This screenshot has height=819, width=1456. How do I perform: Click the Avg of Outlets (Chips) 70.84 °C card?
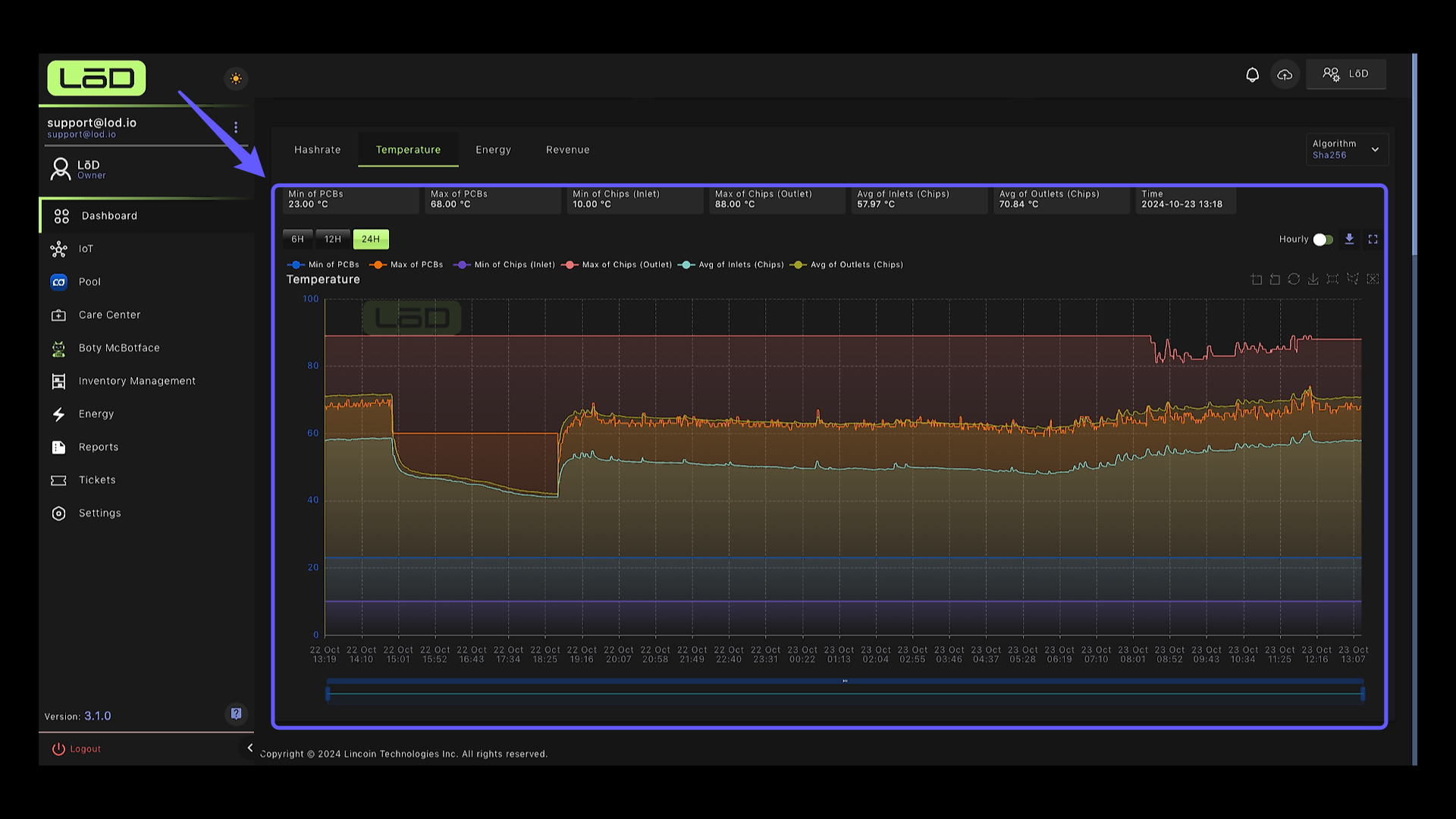(1062, 199)
